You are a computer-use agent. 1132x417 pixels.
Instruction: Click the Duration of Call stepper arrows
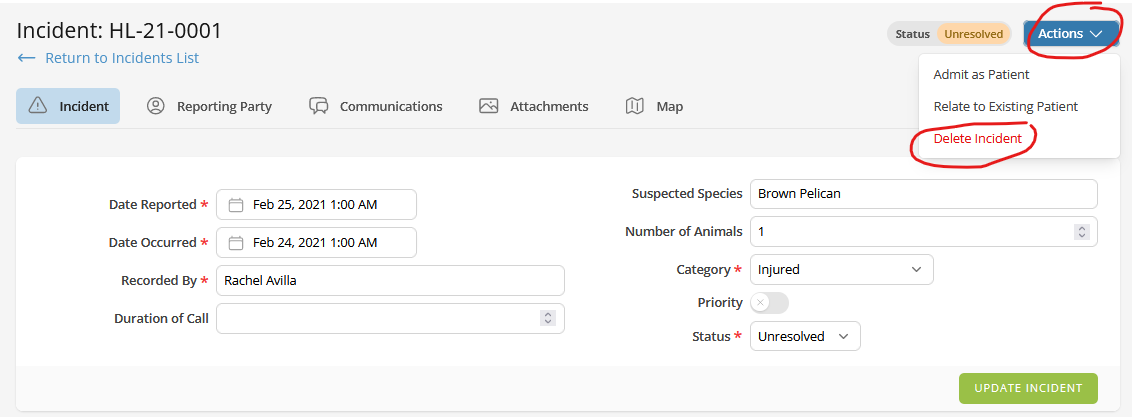[547, 318]
